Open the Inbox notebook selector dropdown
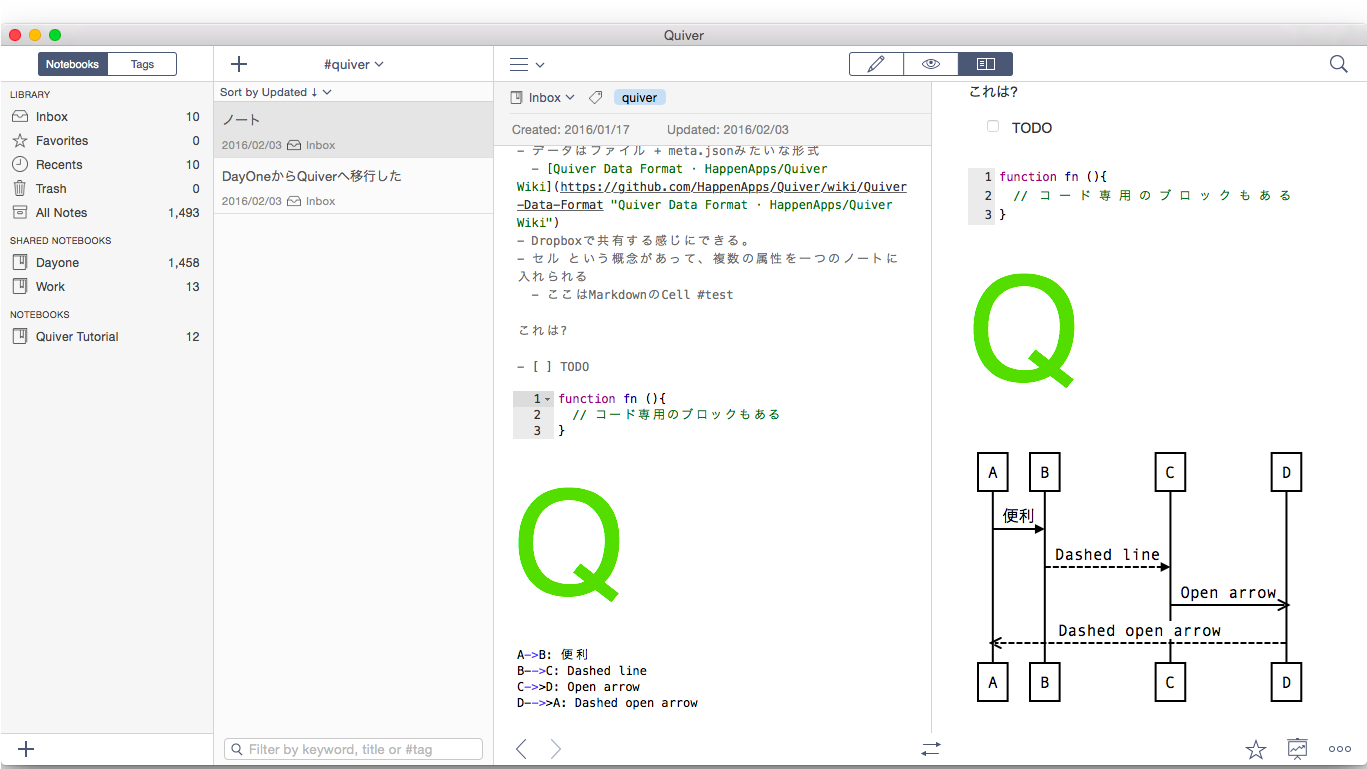1367x769 pixels. [542, 97]
